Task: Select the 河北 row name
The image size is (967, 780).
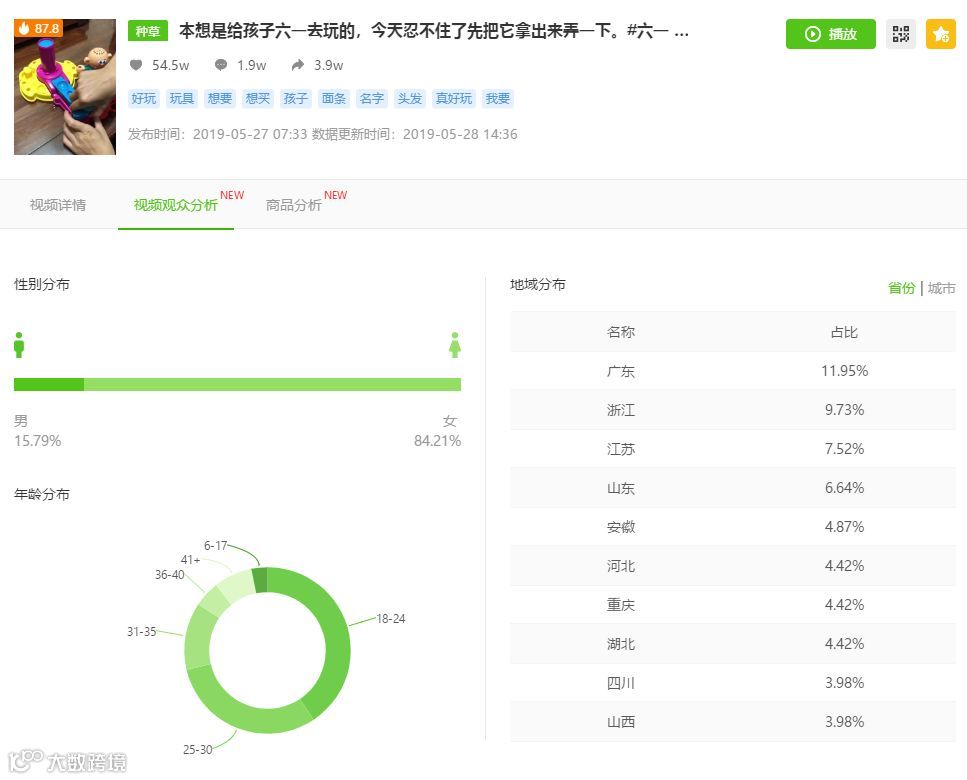Action: coord(620,566)
